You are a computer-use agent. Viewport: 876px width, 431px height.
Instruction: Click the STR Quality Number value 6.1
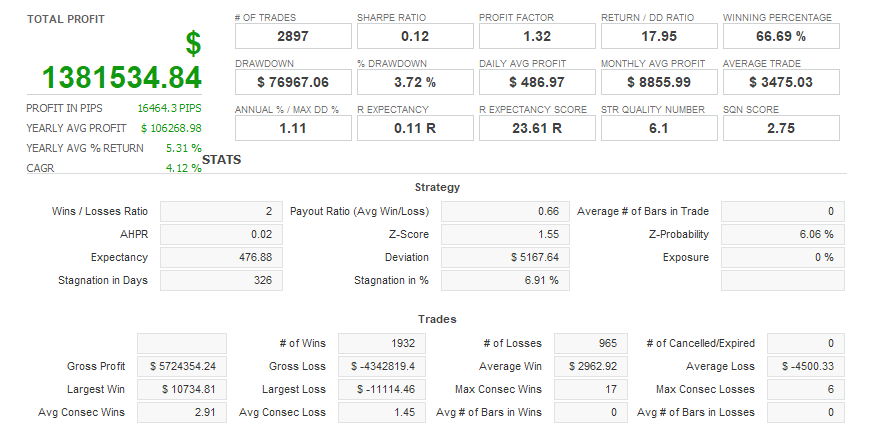click(x=658, y=128)
